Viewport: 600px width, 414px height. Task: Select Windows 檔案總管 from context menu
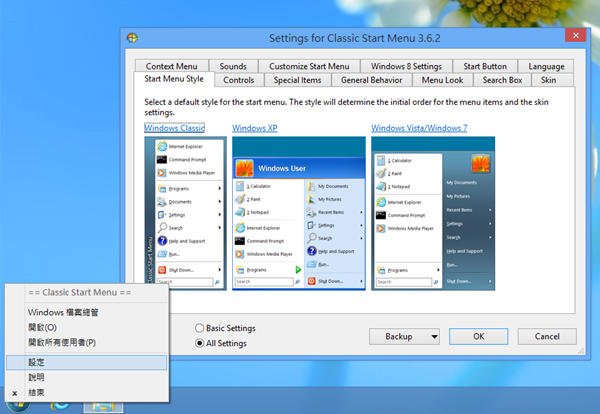pyautogui.click(x=77, y=312)
